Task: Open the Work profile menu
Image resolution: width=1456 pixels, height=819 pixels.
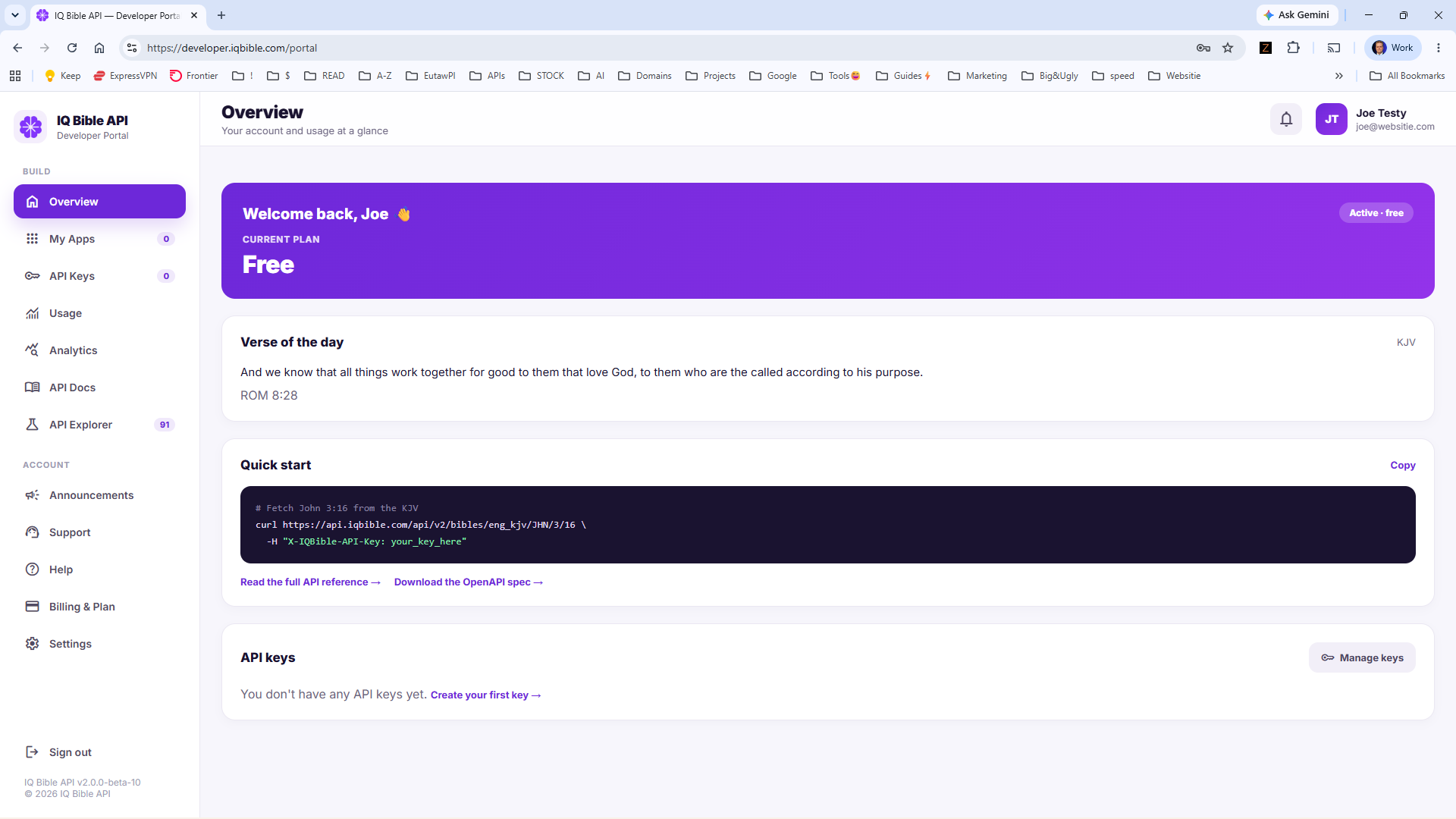Action: tap(1393, 48)
